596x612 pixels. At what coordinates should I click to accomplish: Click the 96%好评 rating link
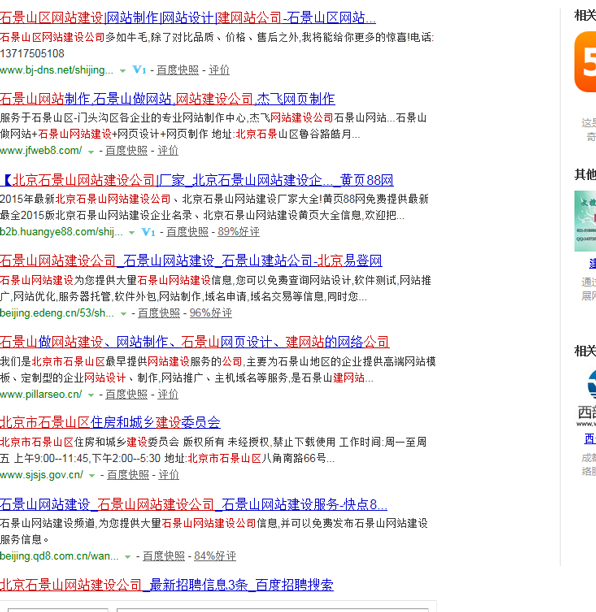(211, 313)
